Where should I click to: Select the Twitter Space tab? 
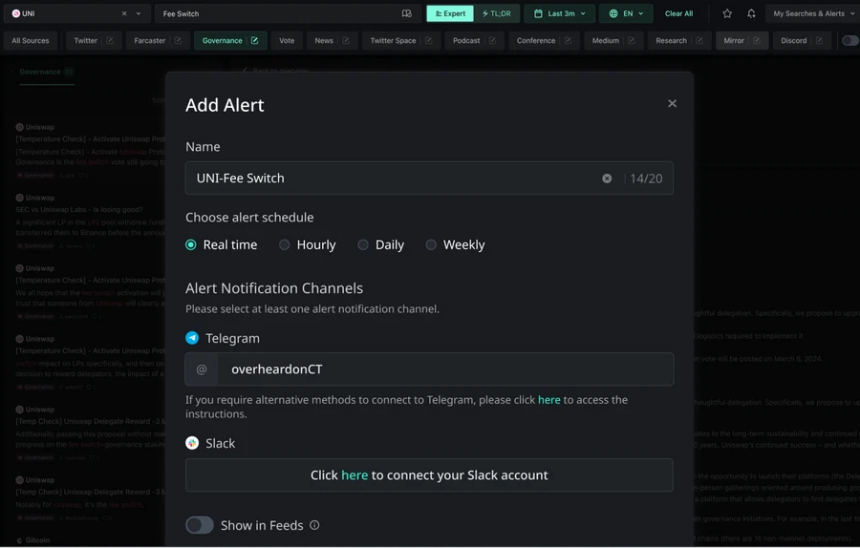393,41
